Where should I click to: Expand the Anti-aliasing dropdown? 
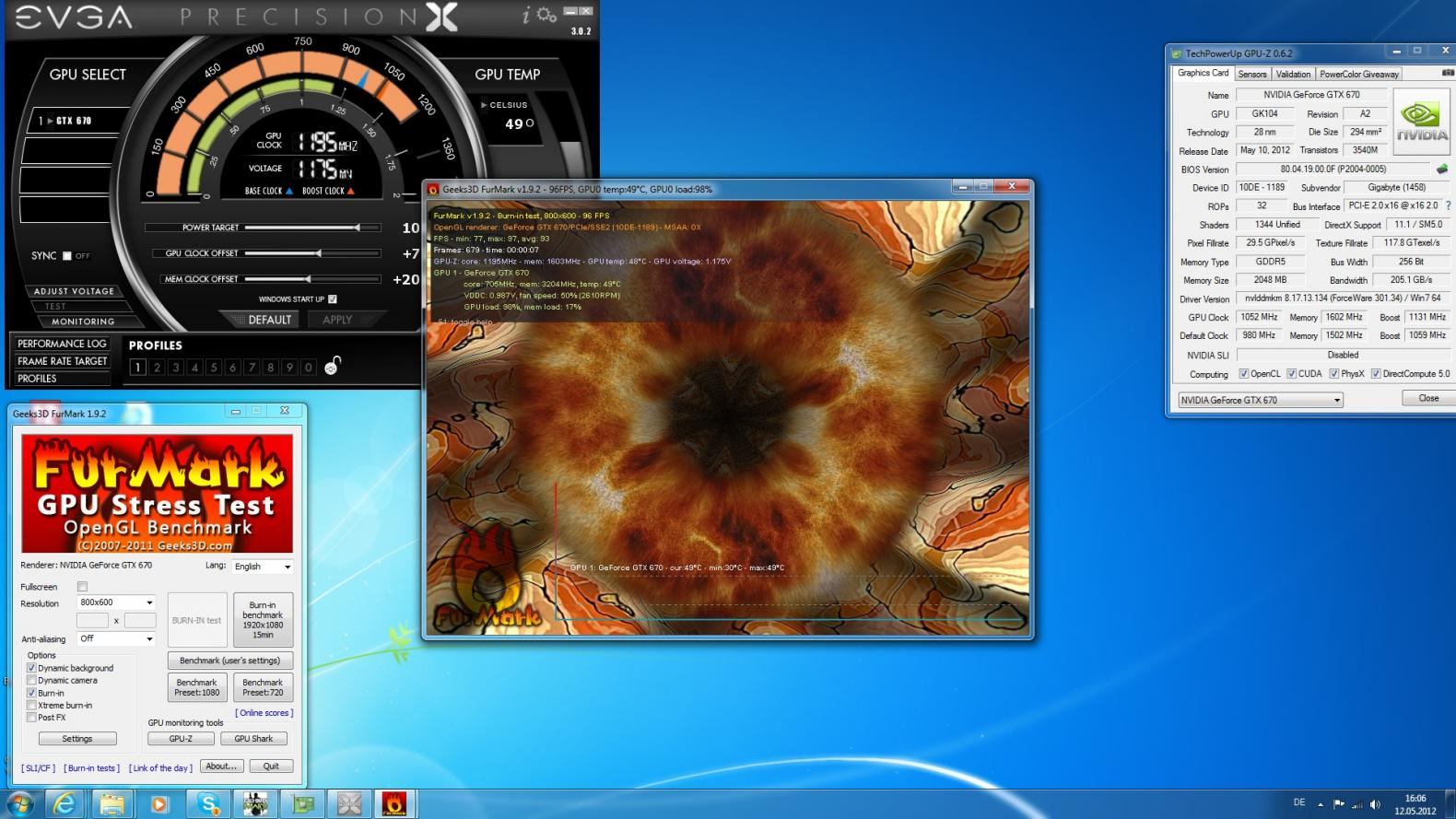pos(115,638)
